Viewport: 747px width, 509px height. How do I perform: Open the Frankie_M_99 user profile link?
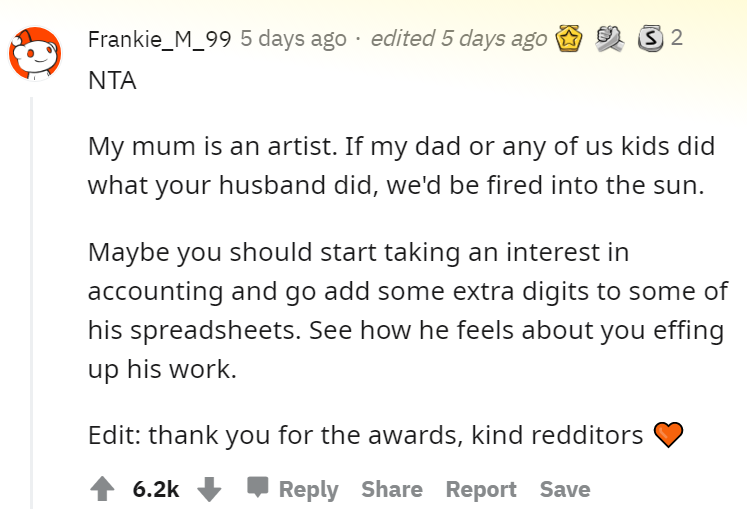tap(160, 39)
